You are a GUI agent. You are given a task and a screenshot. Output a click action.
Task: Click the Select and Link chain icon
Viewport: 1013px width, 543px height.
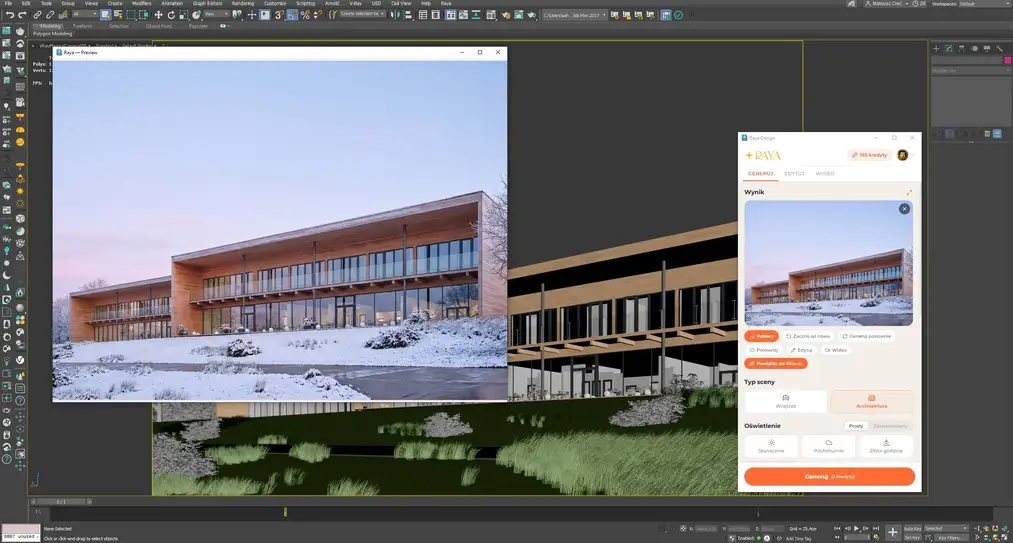38,14
